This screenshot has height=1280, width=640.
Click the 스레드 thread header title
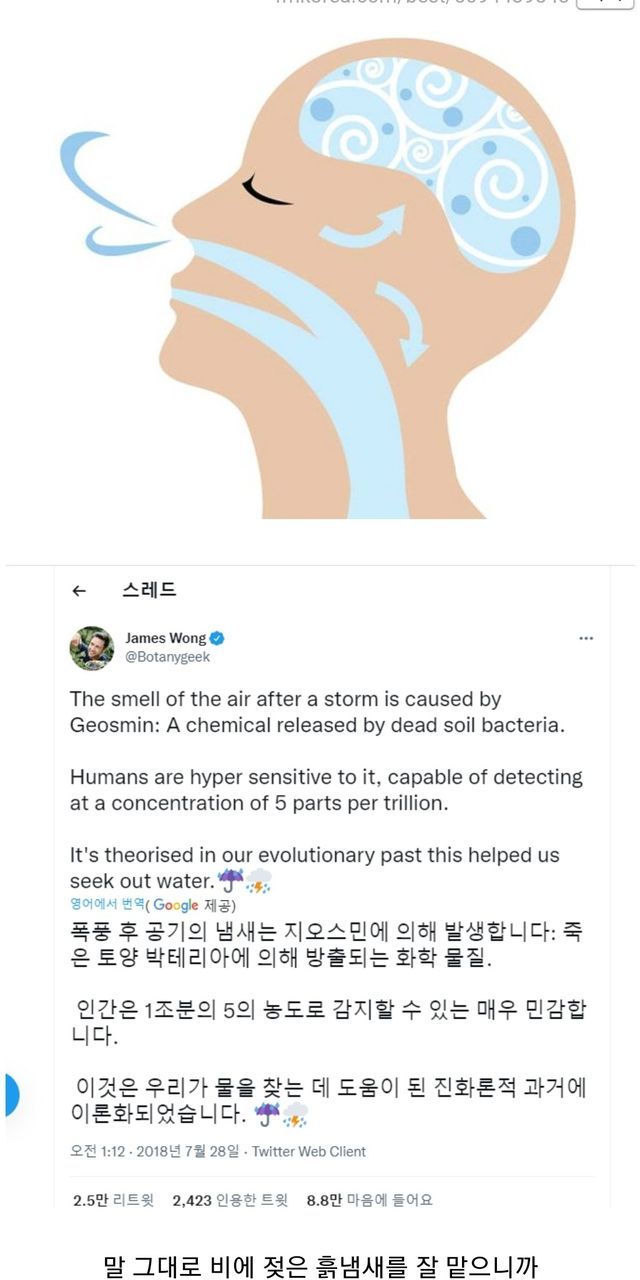tap(149, 590)
